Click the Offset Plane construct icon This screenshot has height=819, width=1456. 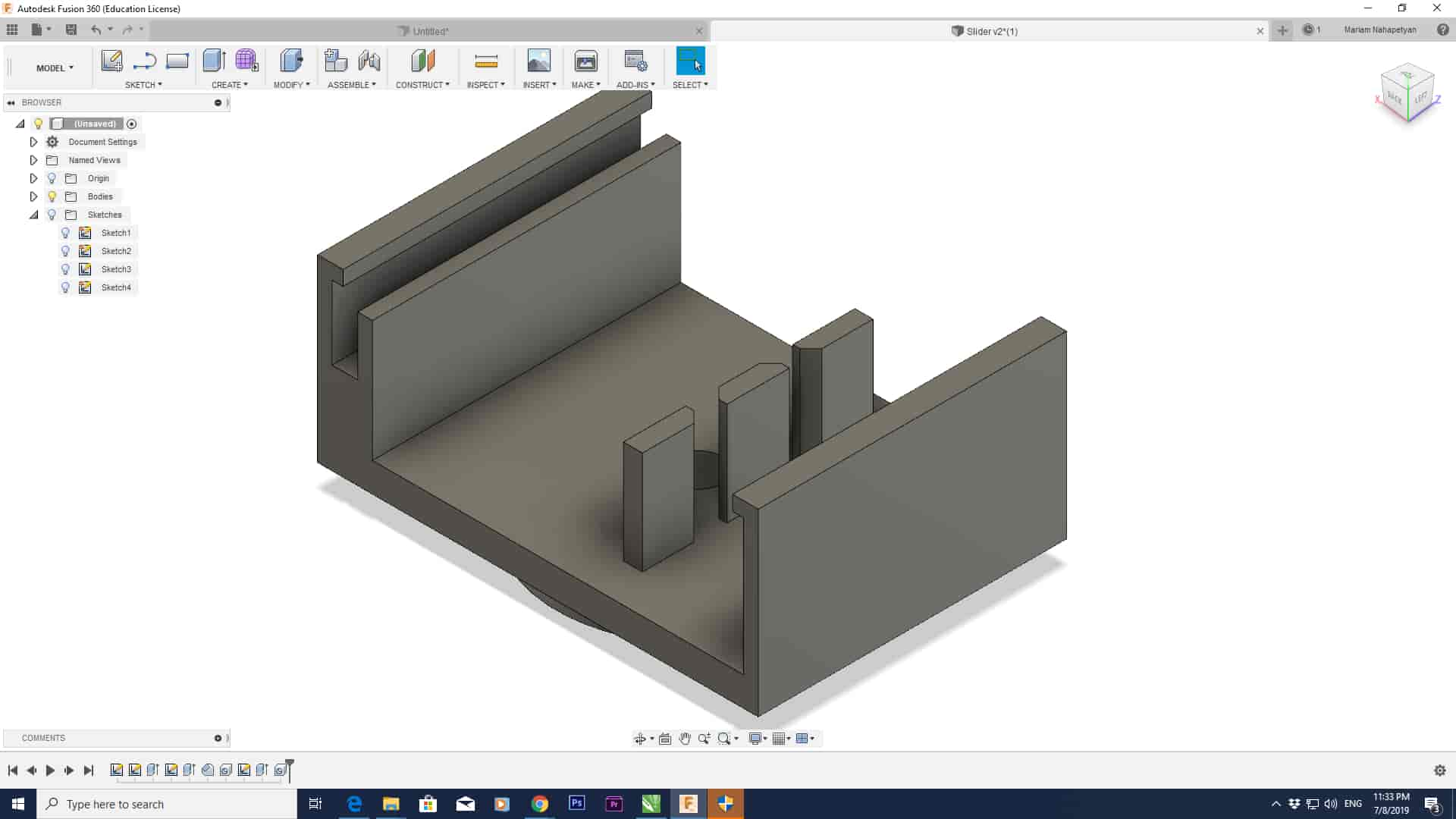tap(422, 61)
